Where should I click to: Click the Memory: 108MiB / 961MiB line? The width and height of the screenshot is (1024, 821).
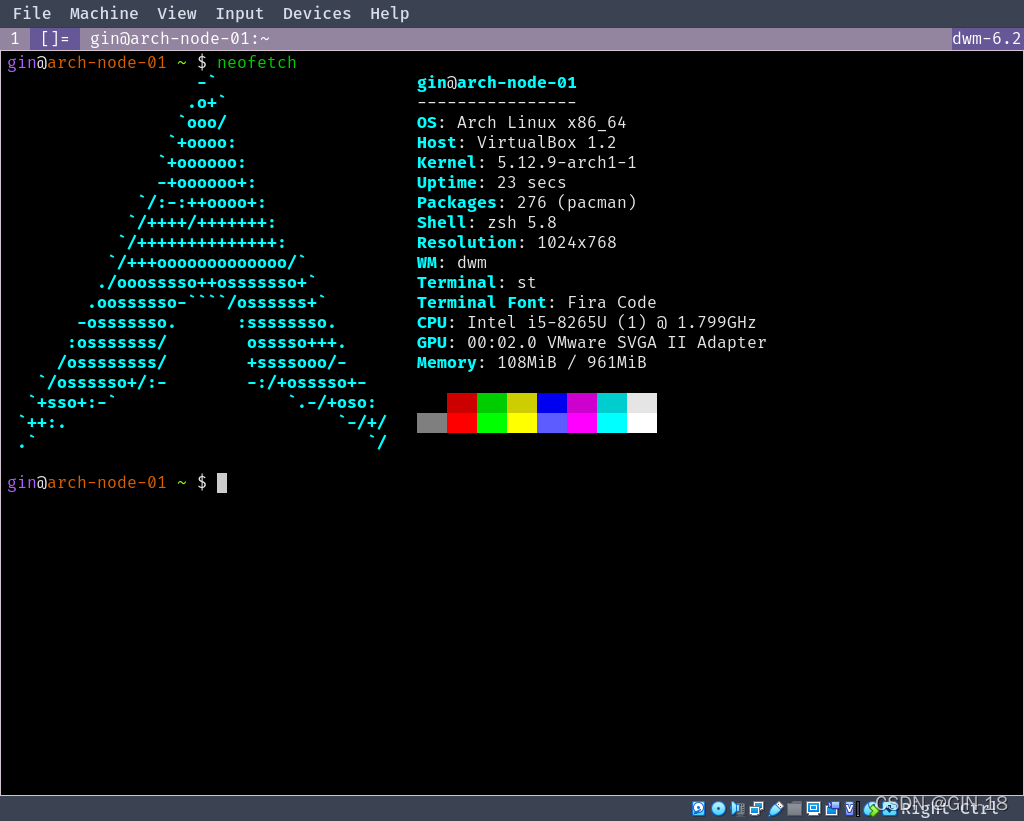point(531,362)
